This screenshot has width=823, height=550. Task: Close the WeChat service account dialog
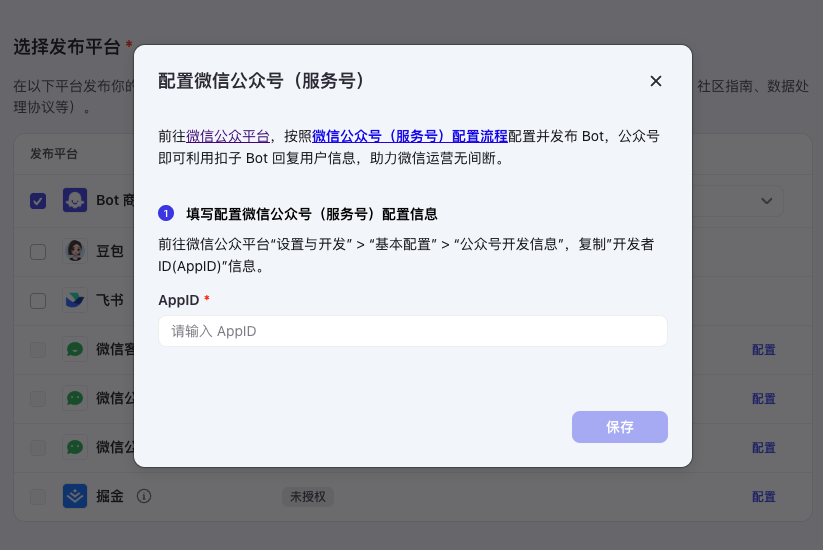point(656,81)
